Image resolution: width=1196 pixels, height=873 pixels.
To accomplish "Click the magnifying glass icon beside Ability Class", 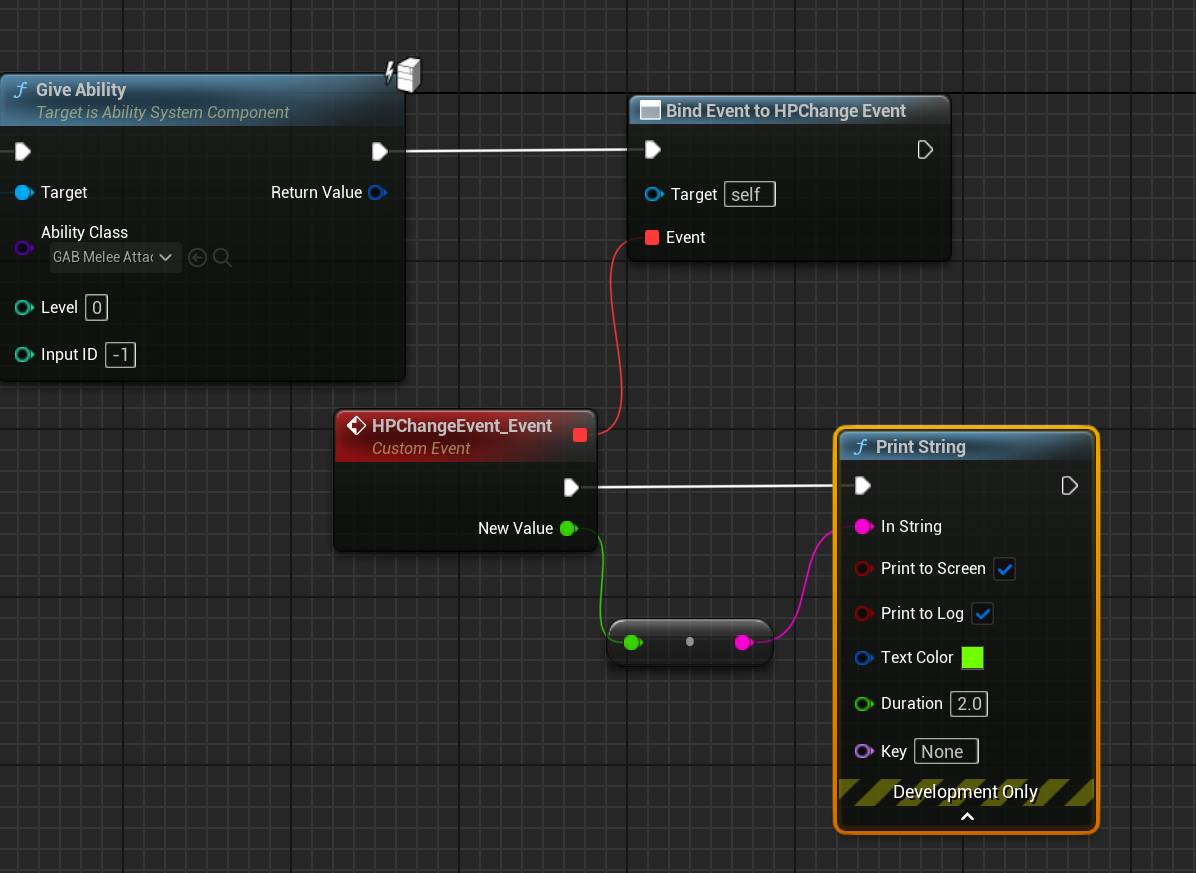I will [222, 257].
